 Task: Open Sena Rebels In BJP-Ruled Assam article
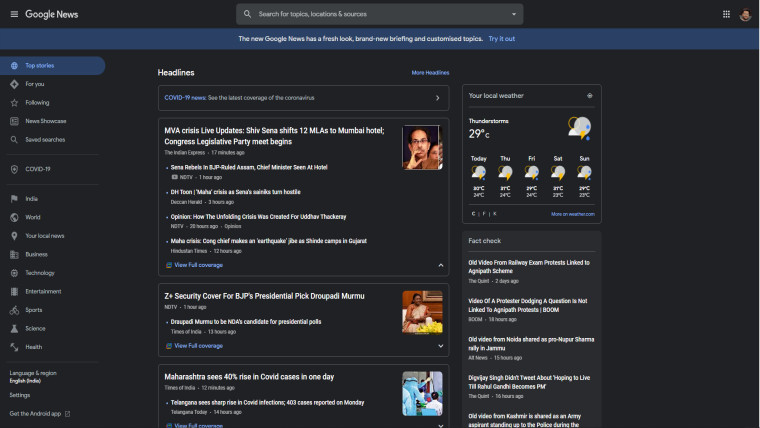coord(249,167)
